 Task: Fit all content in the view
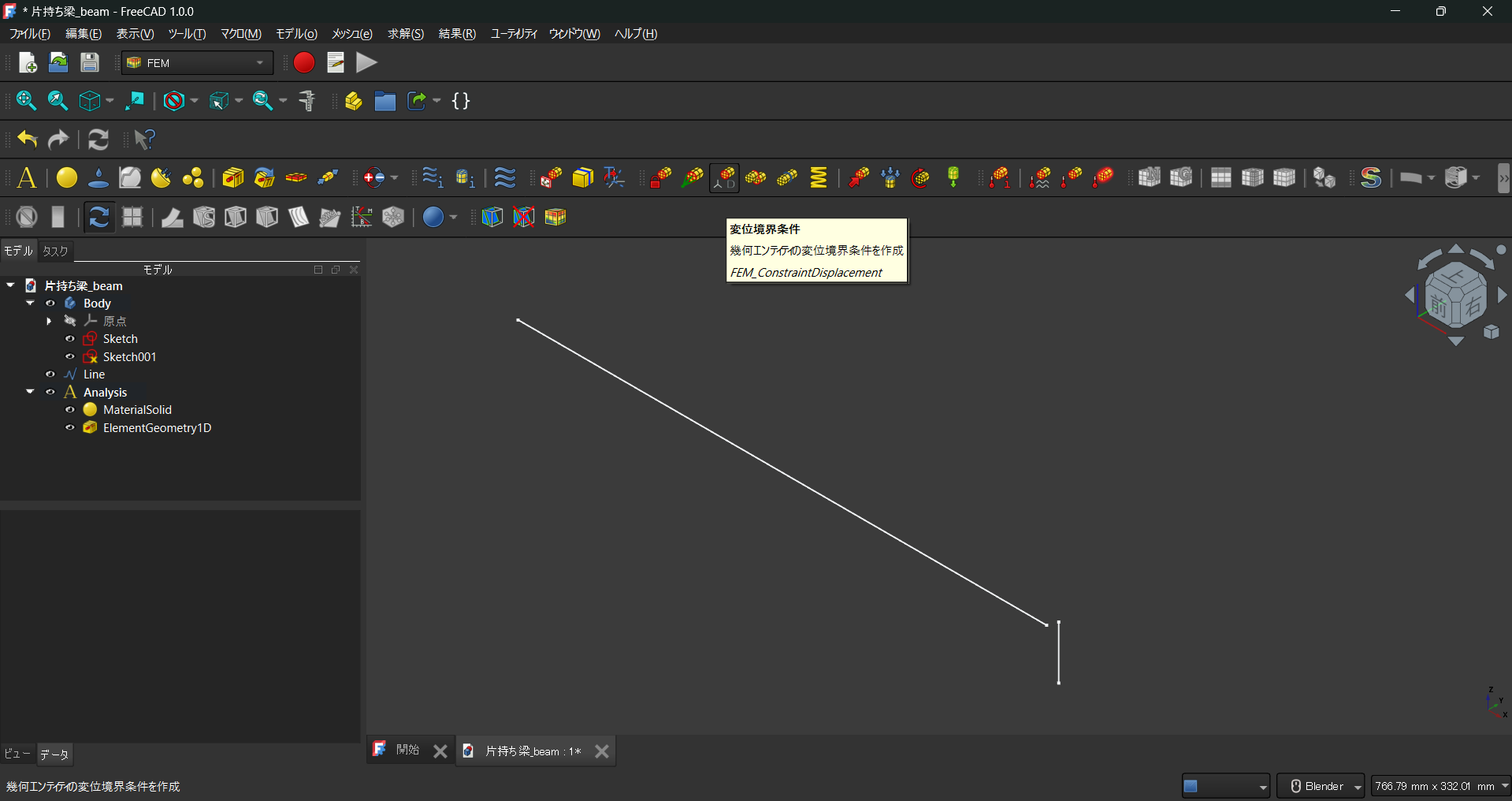click(26, 101)
